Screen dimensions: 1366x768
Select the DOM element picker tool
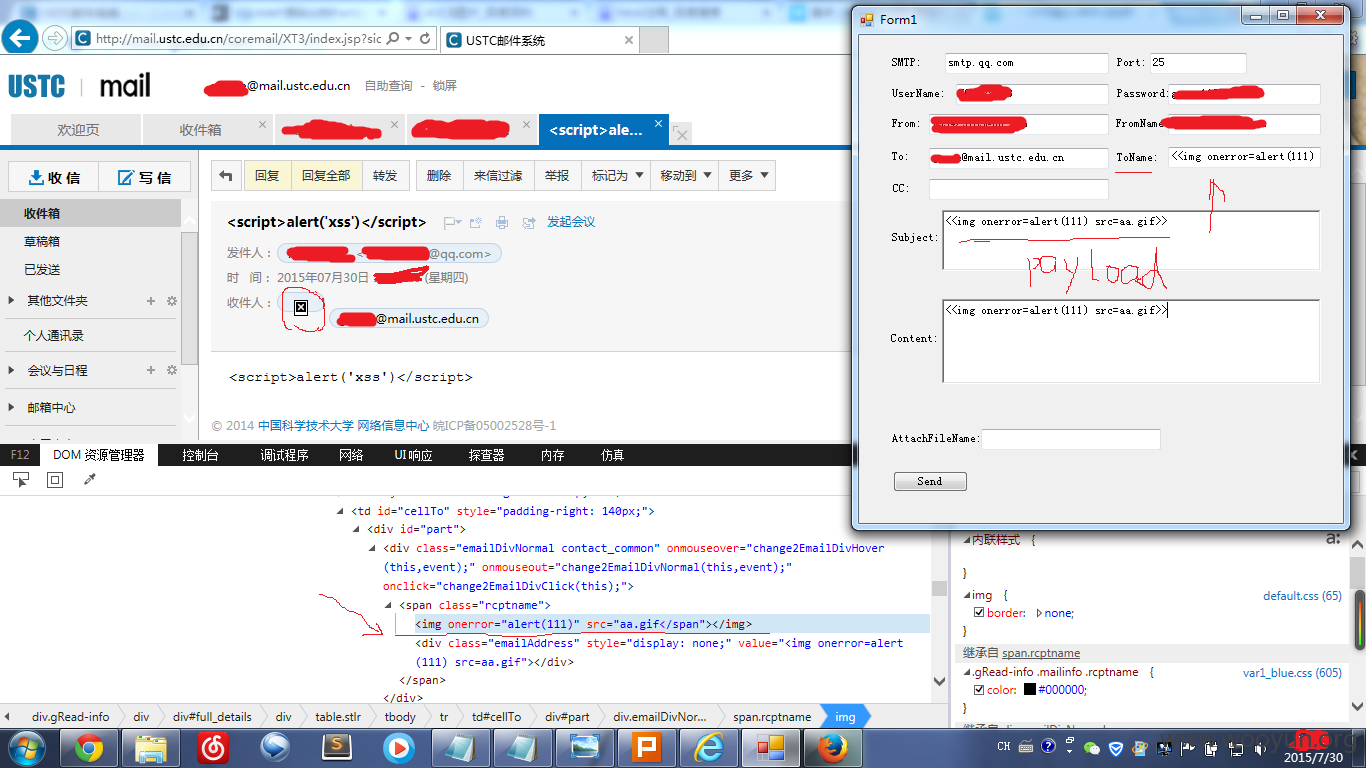[x=21, y=480]
